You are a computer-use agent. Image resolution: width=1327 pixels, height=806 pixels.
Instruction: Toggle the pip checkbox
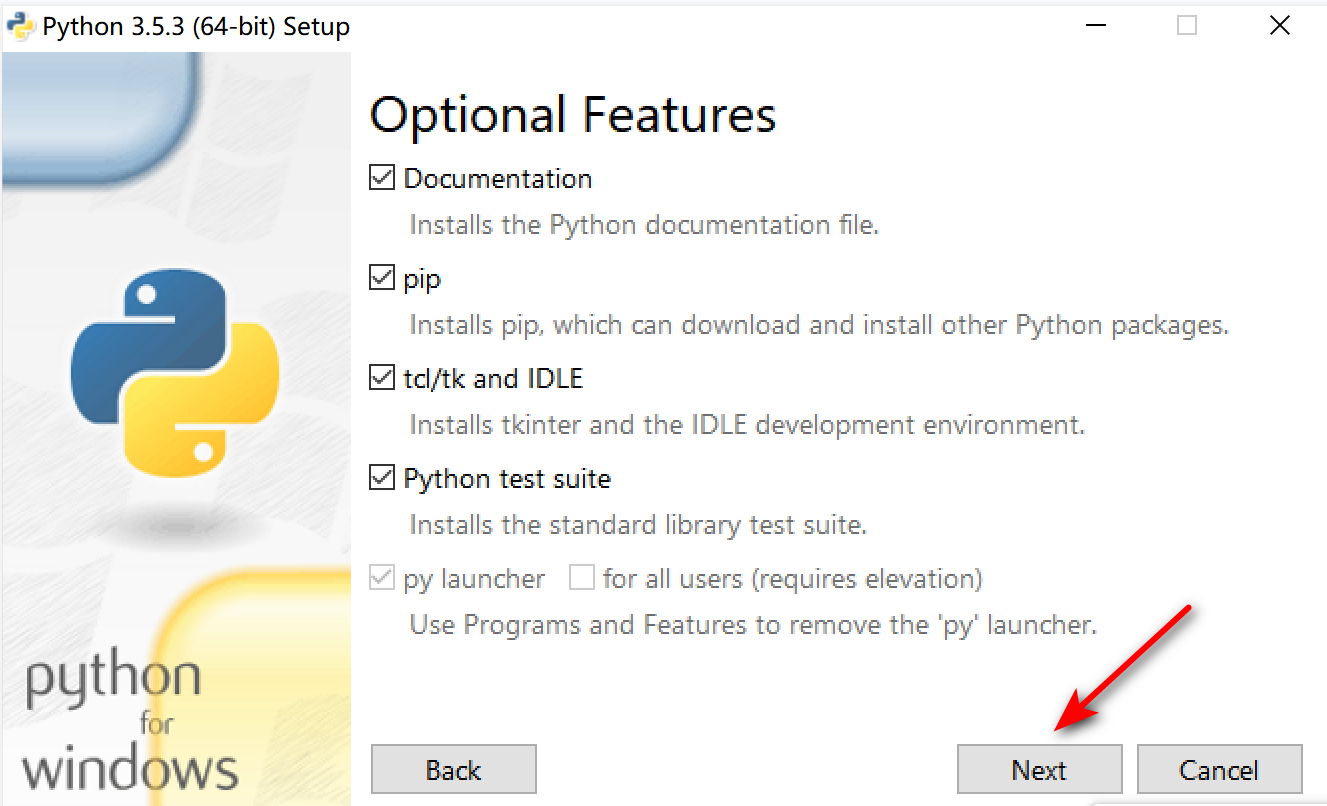click(x=382, y=278)
